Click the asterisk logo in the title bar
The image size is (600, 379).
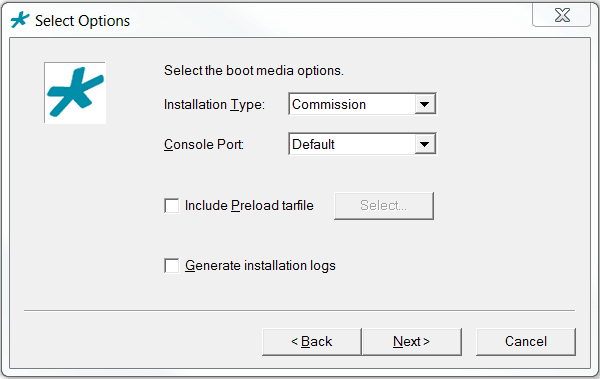(x=20, y=20)
